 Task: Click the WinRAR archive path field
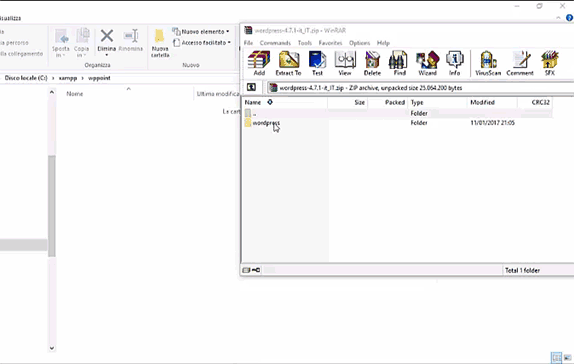point(420,88)
